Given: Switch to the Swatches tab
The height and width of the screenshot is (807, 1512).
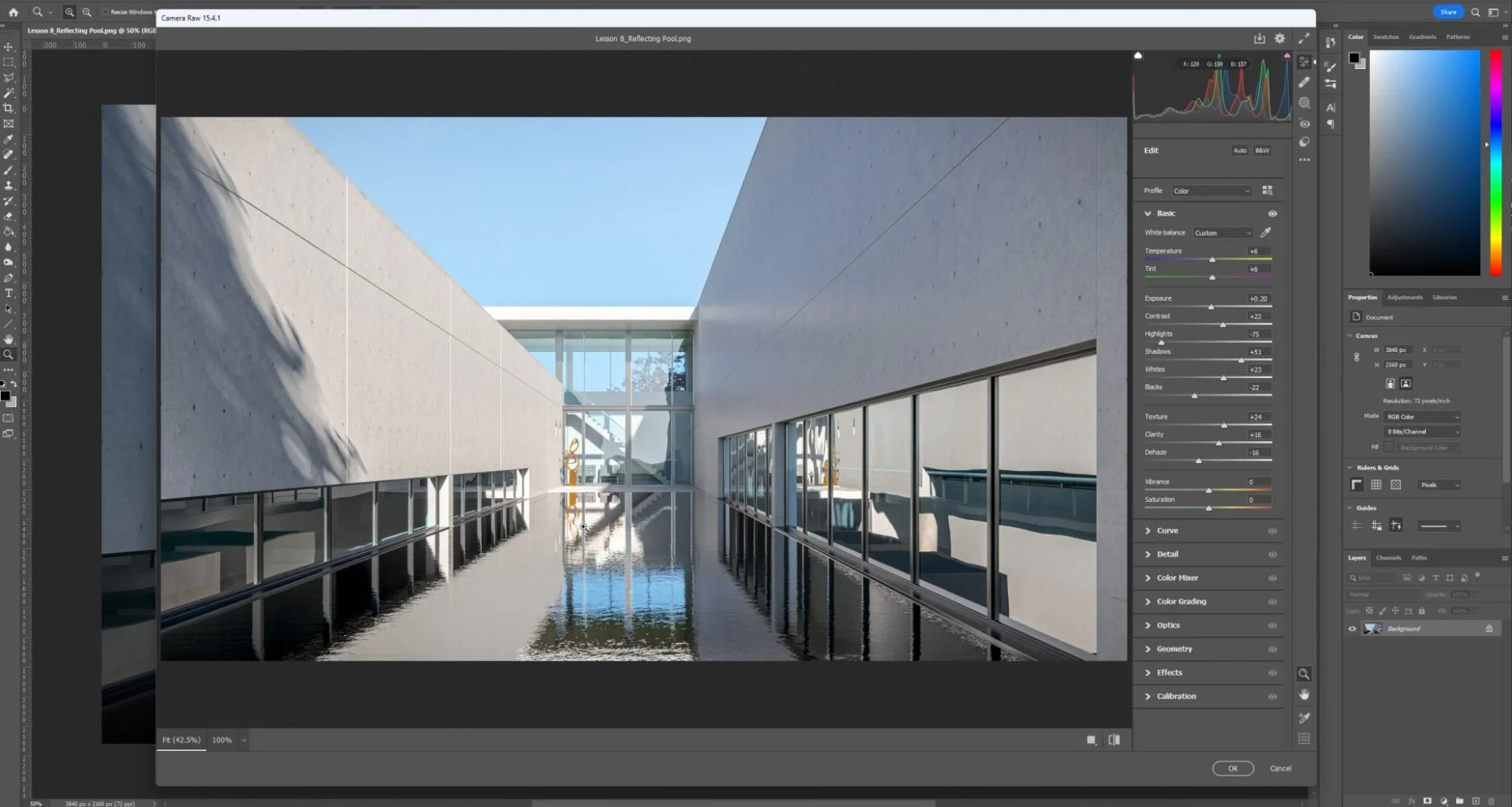Looking at the screenshot, I should (1385, 36).
